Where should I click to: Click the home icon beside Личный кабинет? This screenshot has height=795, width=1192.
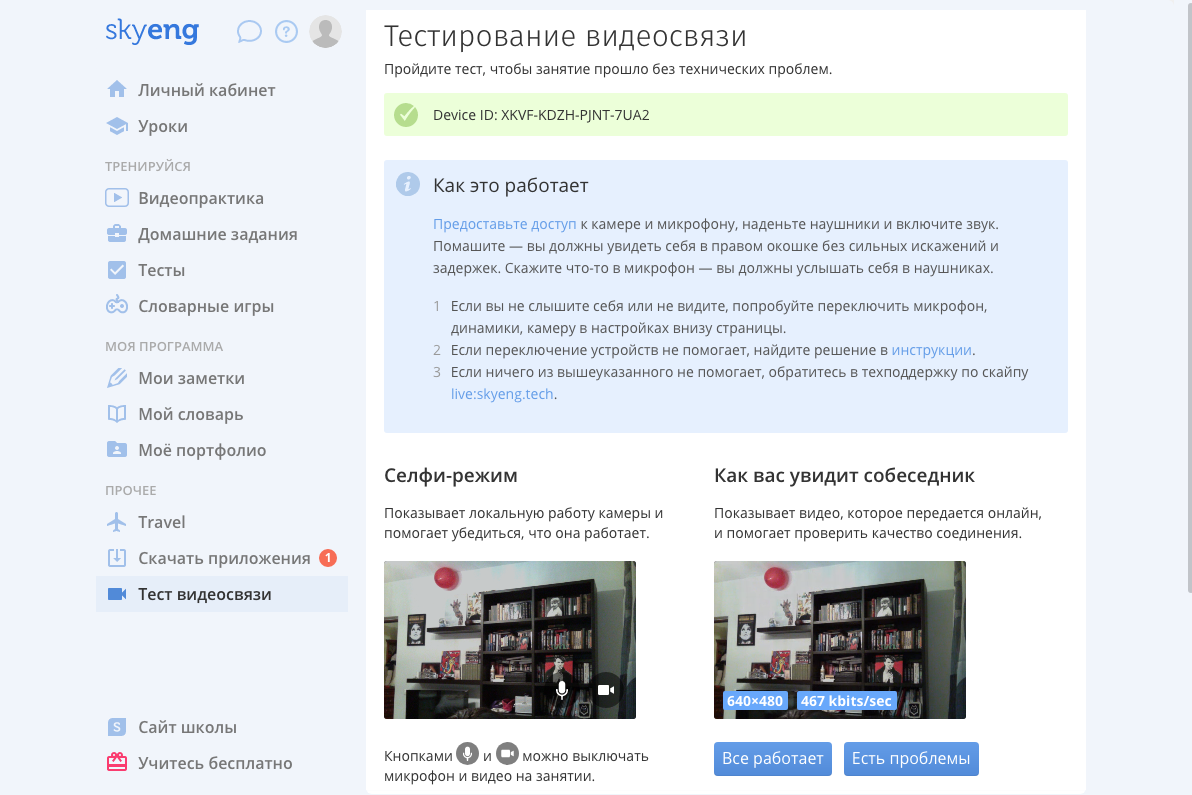[115, 89]
